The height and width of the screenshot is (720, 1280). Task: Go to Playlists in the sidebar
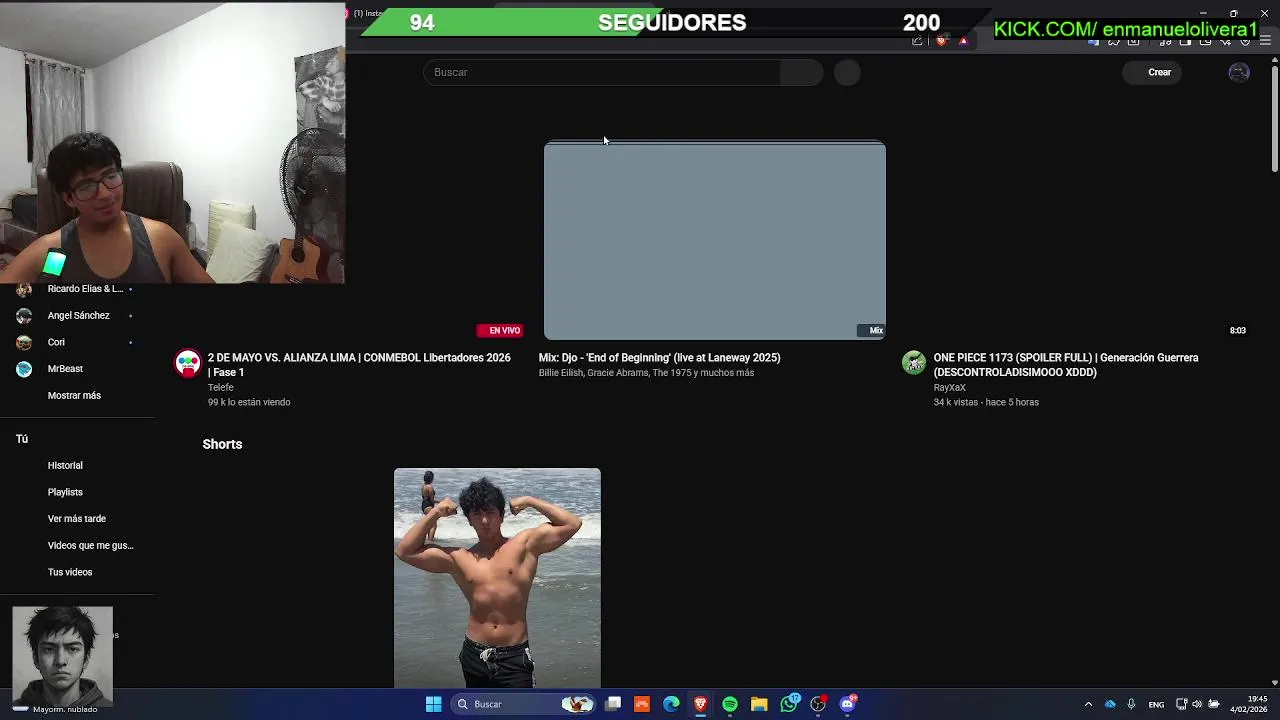point(65,492)
